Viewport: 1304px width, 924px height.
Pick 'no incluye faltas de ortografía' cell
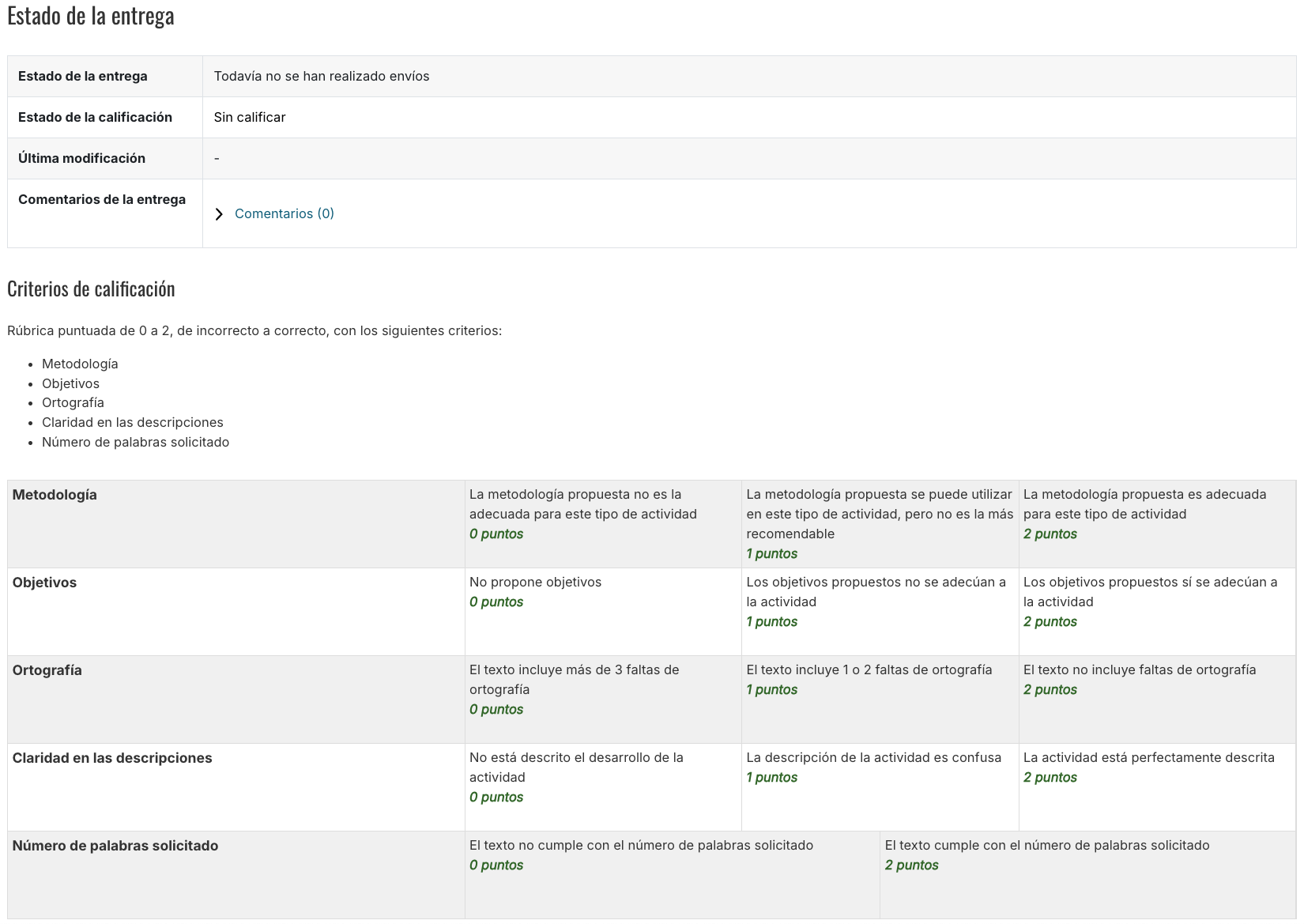1156,699
